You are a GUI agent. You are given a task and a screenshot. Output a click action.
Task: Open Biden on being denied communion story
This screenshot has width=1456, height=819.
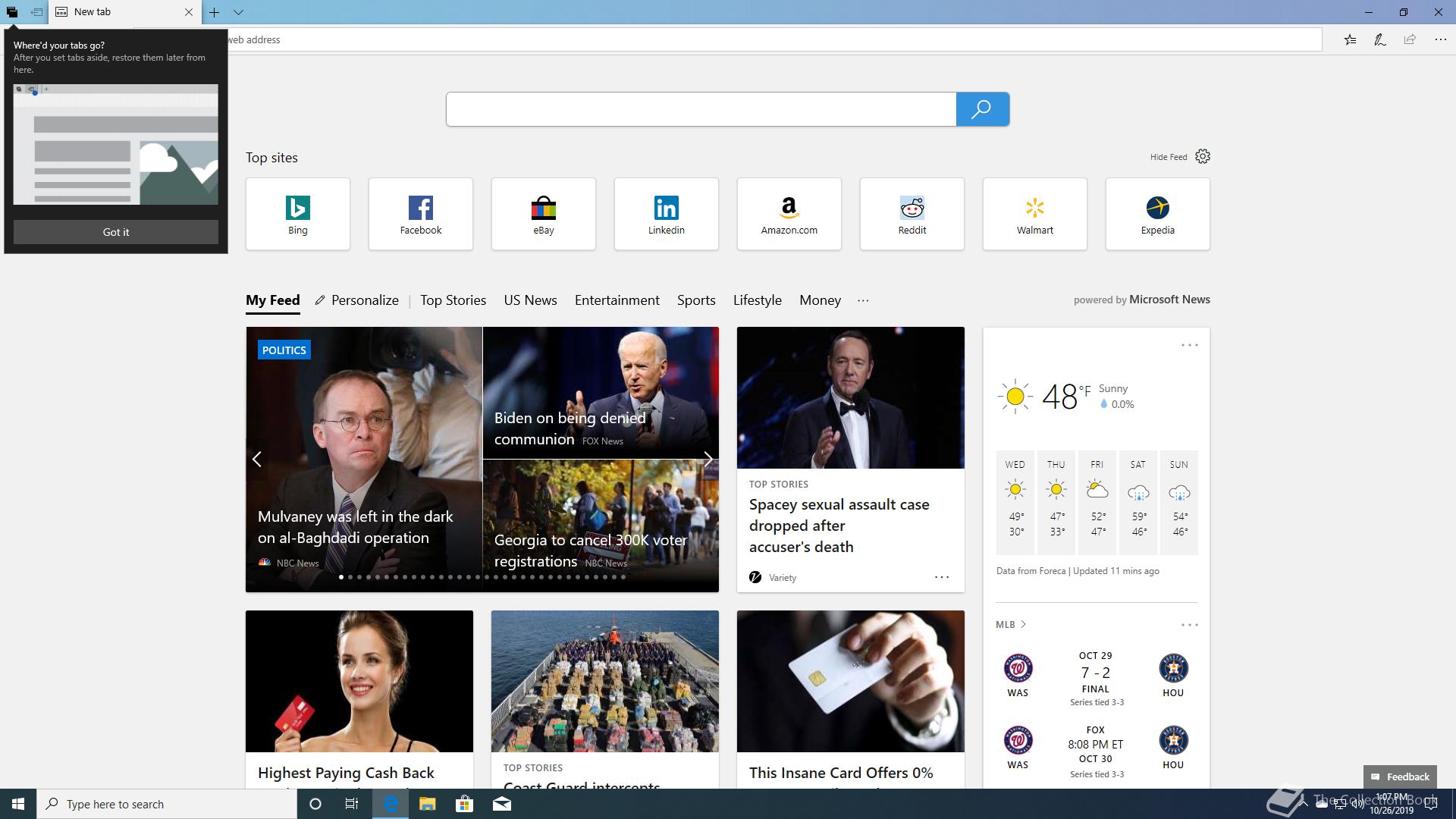(x=570, y=428)
